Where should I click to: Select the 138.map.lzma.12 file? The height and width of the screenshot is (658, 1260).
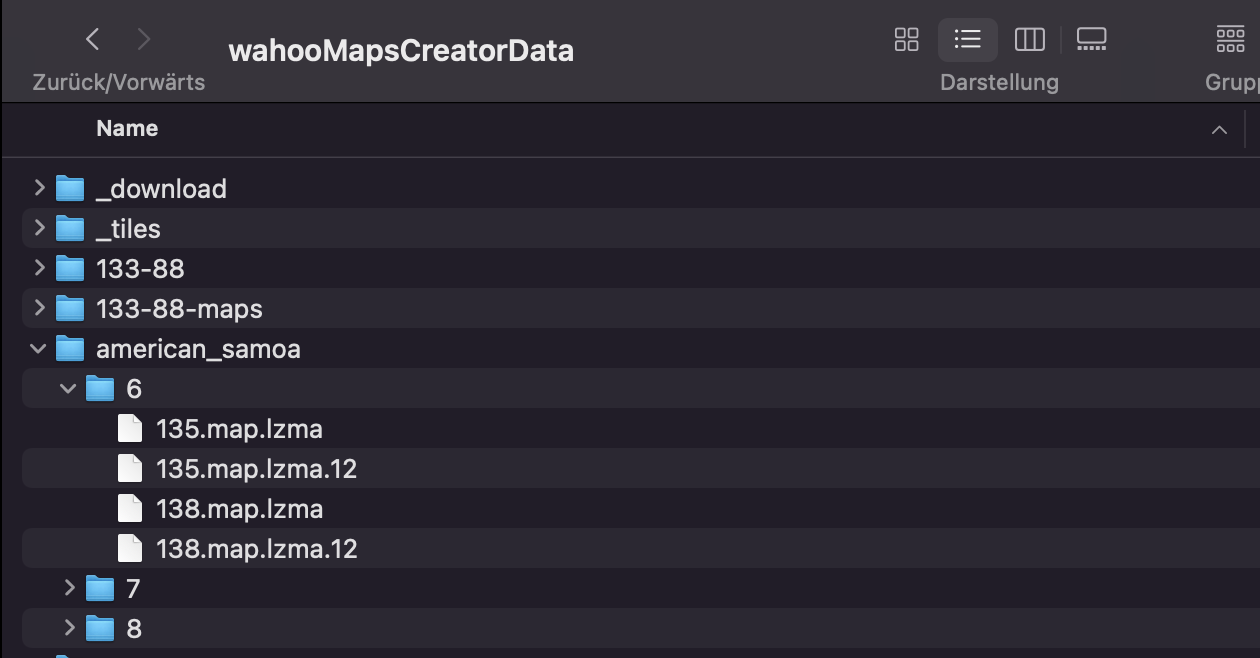256,549
